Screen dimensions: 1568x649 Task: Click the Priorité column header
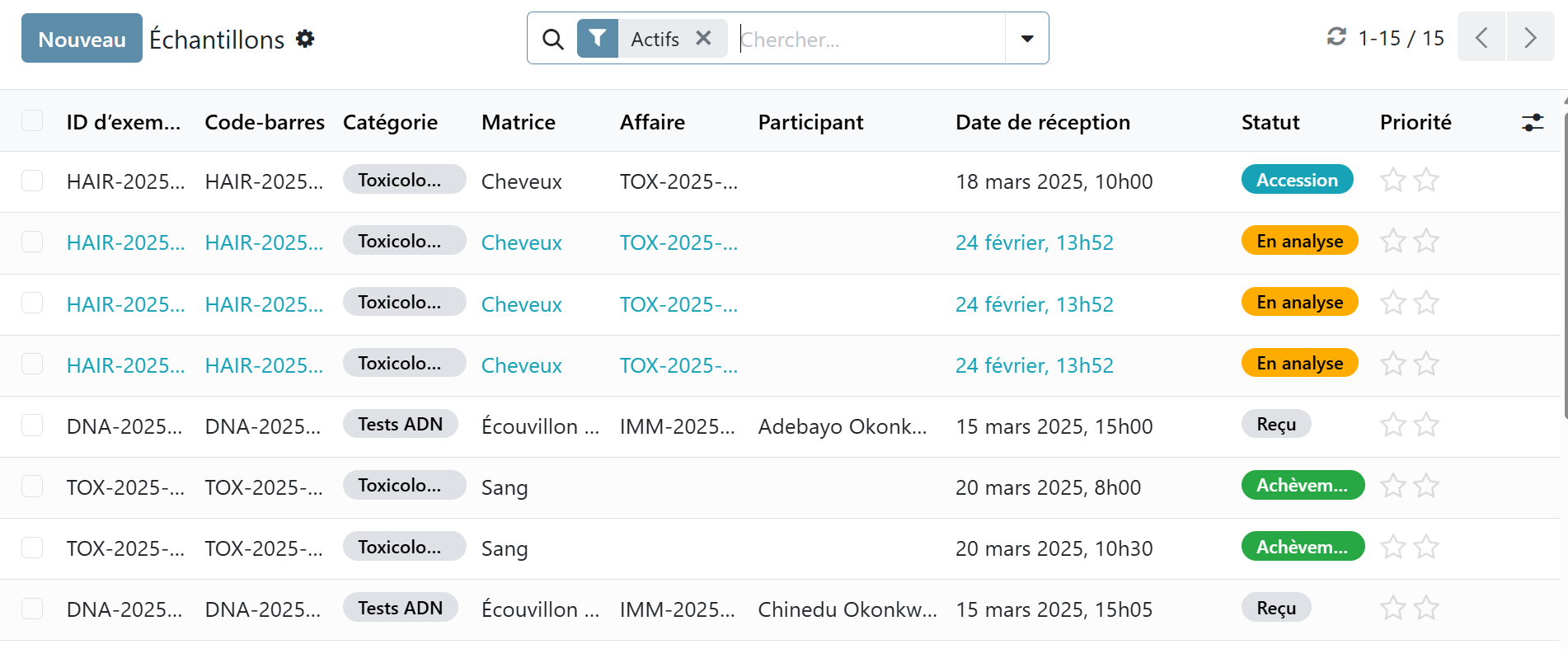(1415, 122)
